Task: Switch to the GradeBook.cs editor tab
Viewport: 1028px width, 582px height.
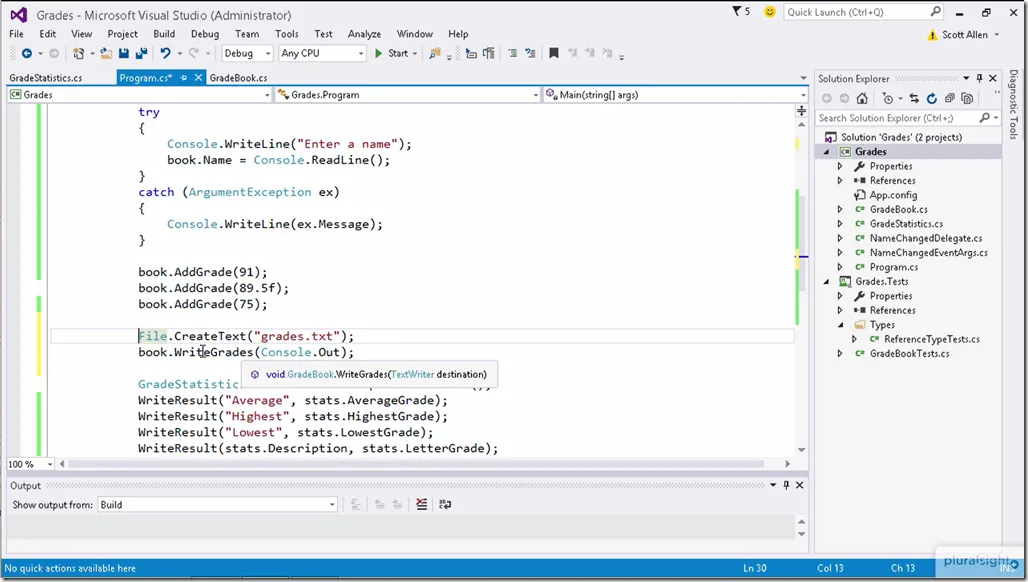Action: 239,78
